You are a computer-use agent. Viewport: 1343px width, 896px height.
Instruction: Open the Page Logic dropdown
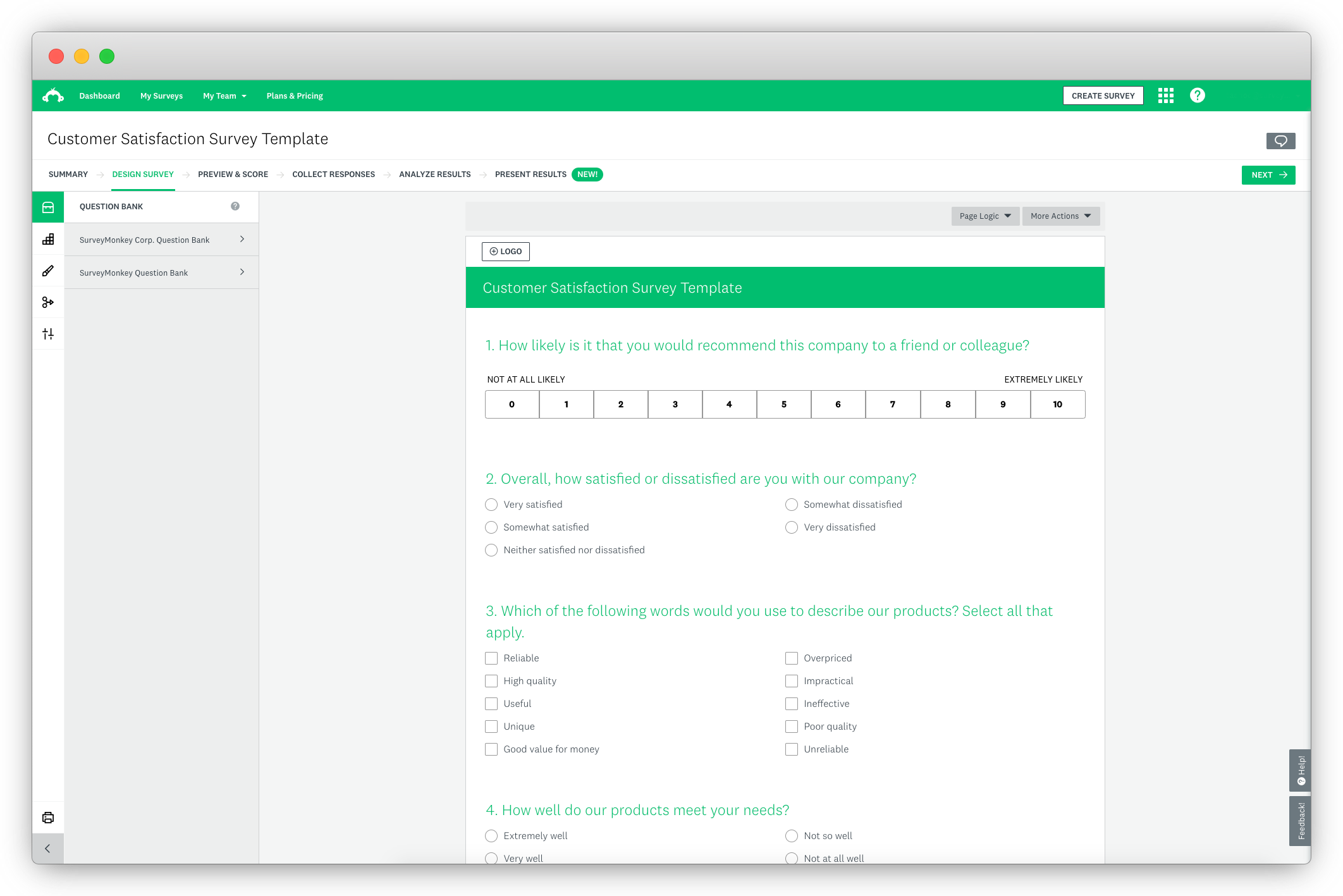point(984,216)
